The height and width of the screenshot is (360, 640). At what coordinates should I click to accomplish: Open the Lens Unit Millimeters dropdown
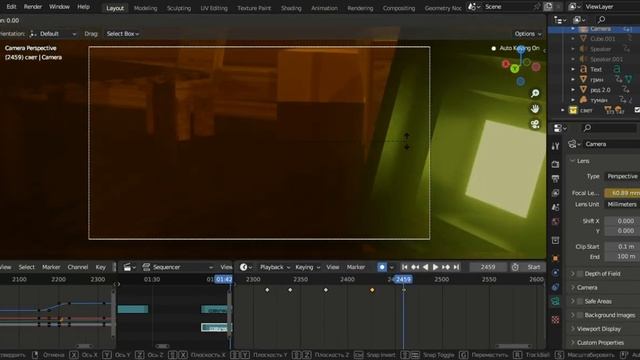point(622,204)
